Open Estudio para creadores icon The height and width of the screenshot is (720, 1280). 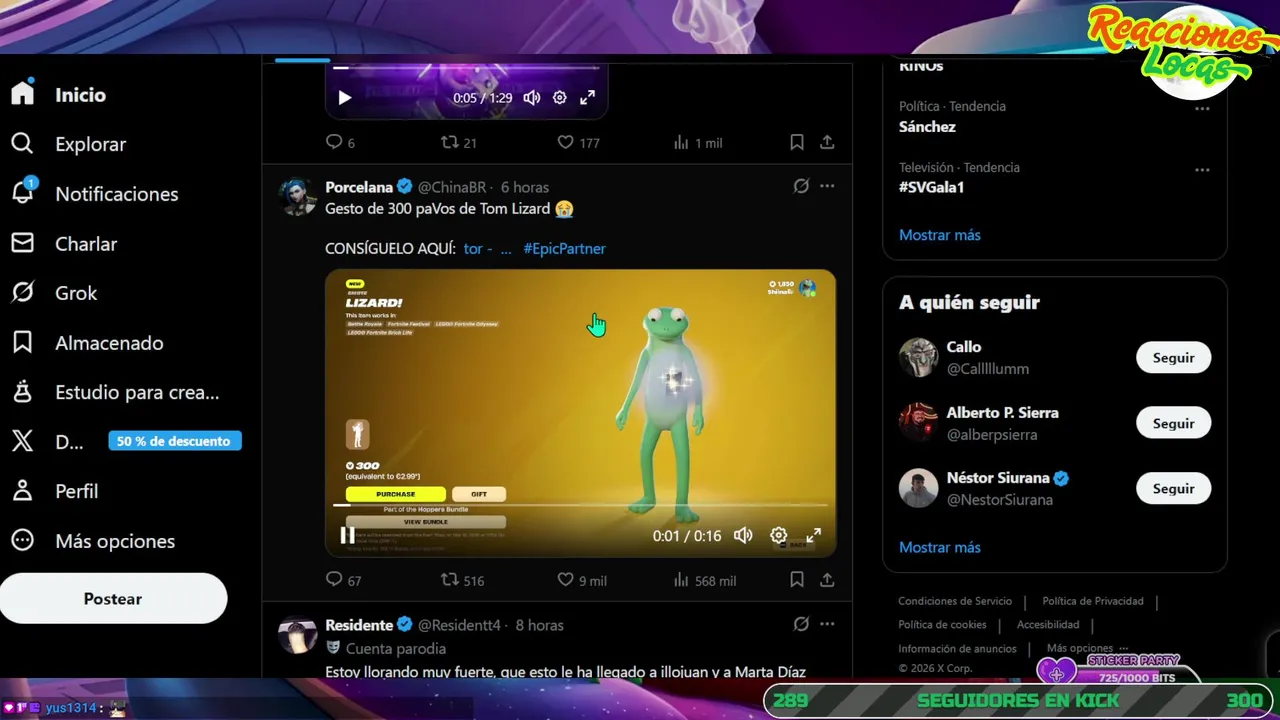(22, 392)
